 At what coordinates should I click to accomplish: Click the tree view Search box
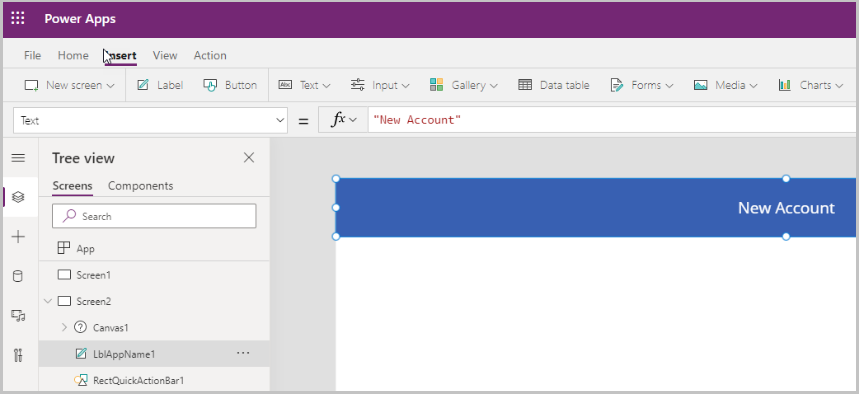coord(154,216)
